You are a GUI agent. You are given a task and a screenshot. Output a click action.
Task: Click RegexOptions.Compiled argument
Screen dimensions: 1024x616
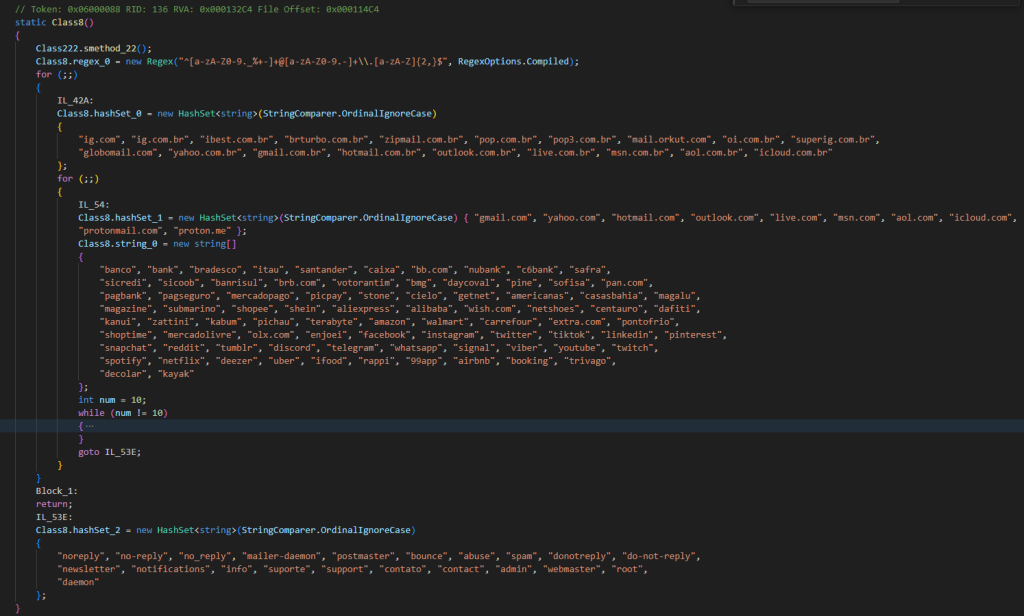click(513, 61)
